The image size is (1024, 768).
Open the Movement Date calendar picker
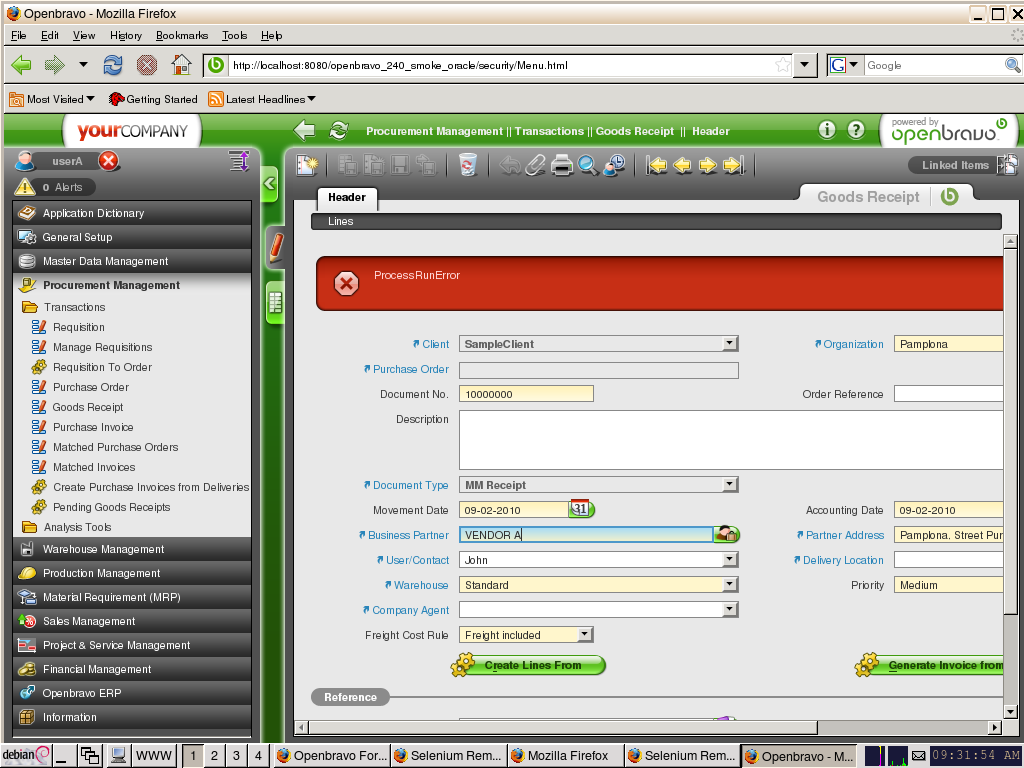coord(581,509)
